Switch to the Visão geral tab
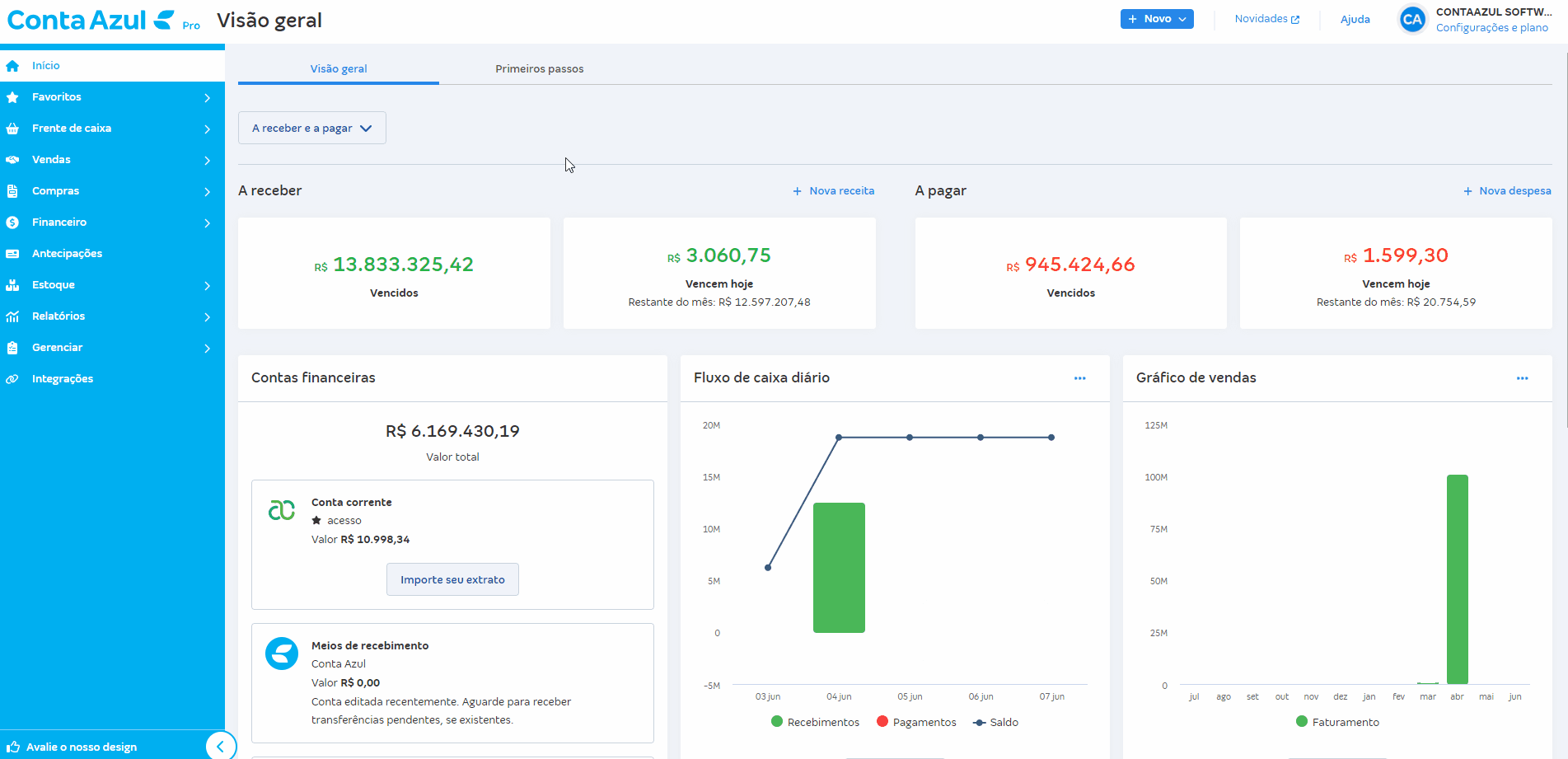 pos(339,68)
